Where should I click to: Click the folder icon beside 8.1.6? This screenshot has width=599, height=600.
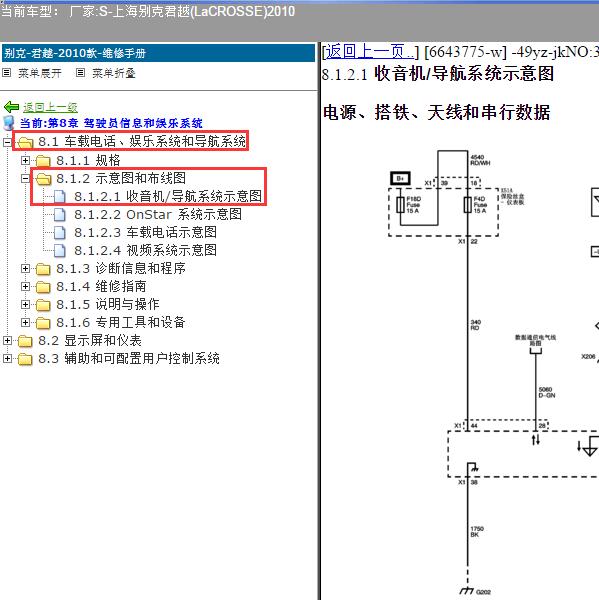pos(43,323)
